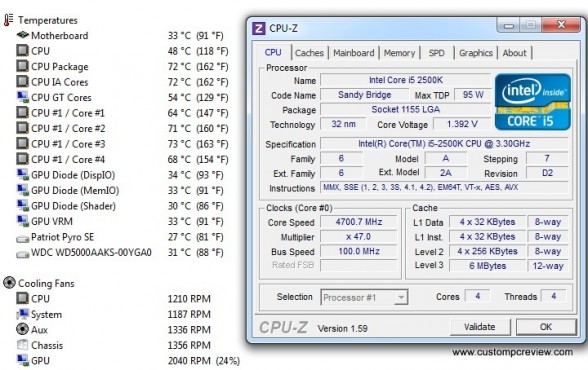The width and height of the screenshot is (588, 370).
Task: Open the Mainboard tab
Action: [x=354, y=53]
